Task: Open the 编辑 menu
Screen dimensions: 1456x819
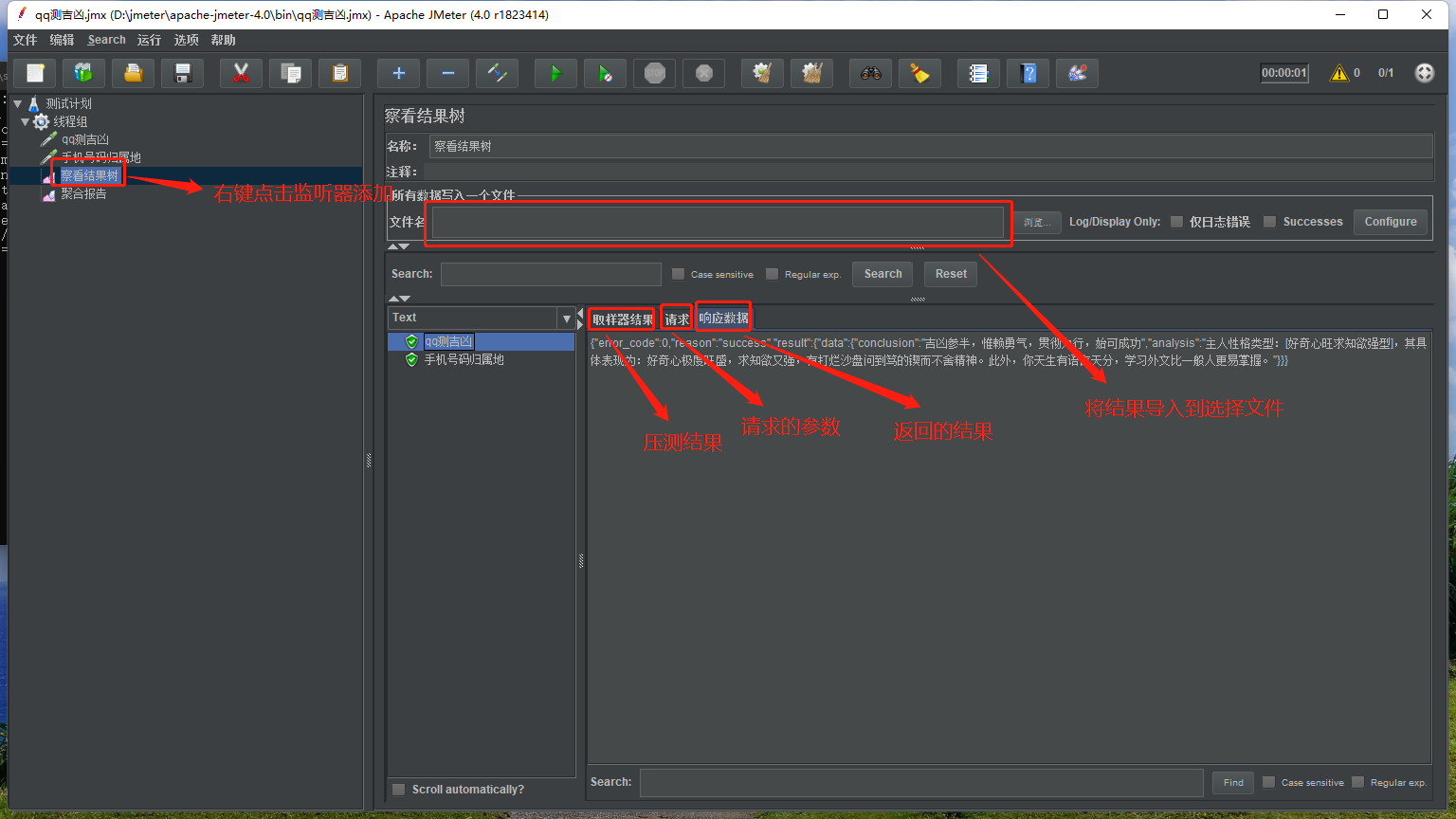Action: pyautogui.click(x=62, y=40)
